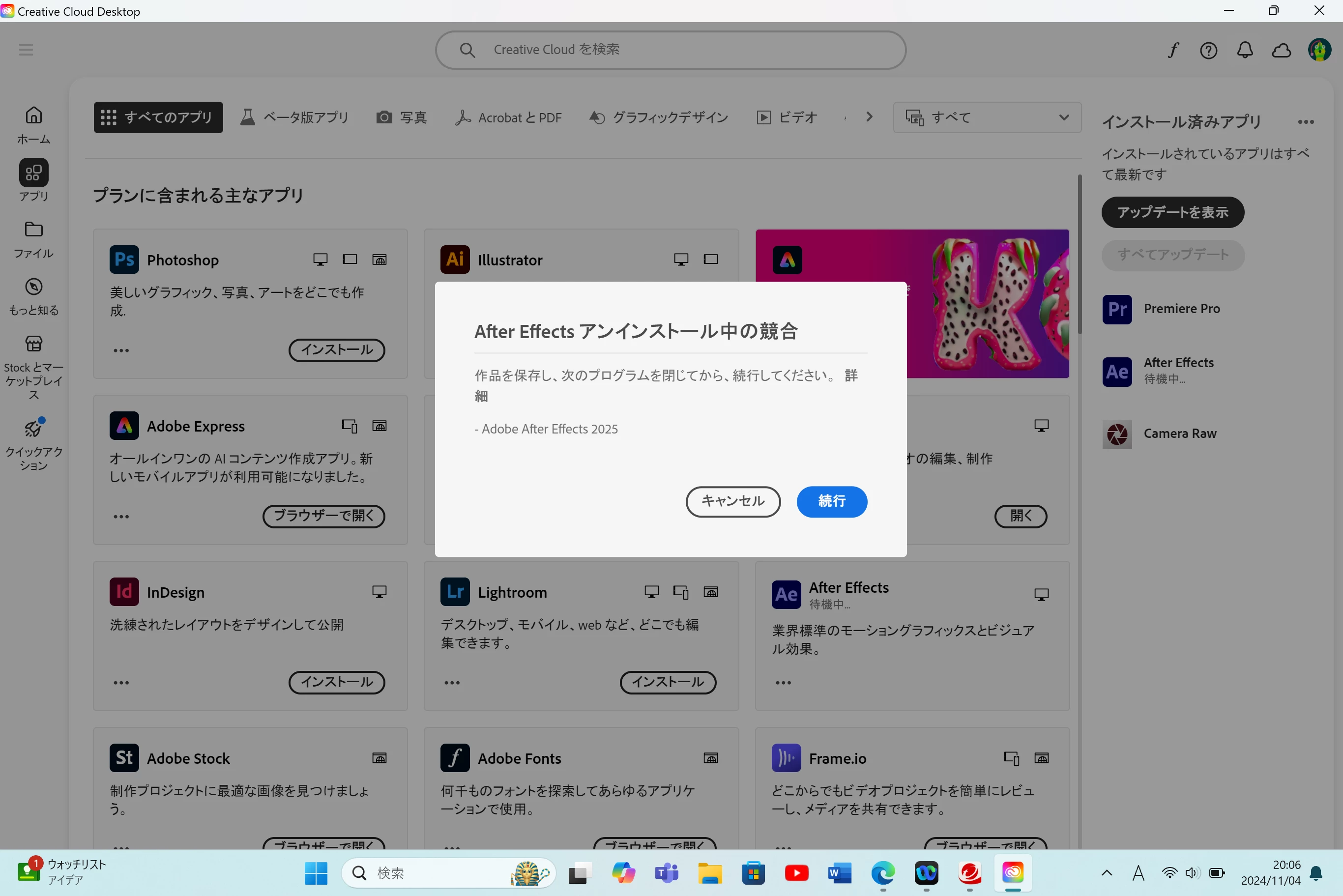The height and width of the screenshot is (896, 1343).
Task: Open cloud sync status icon
Action: (1281, 50)
